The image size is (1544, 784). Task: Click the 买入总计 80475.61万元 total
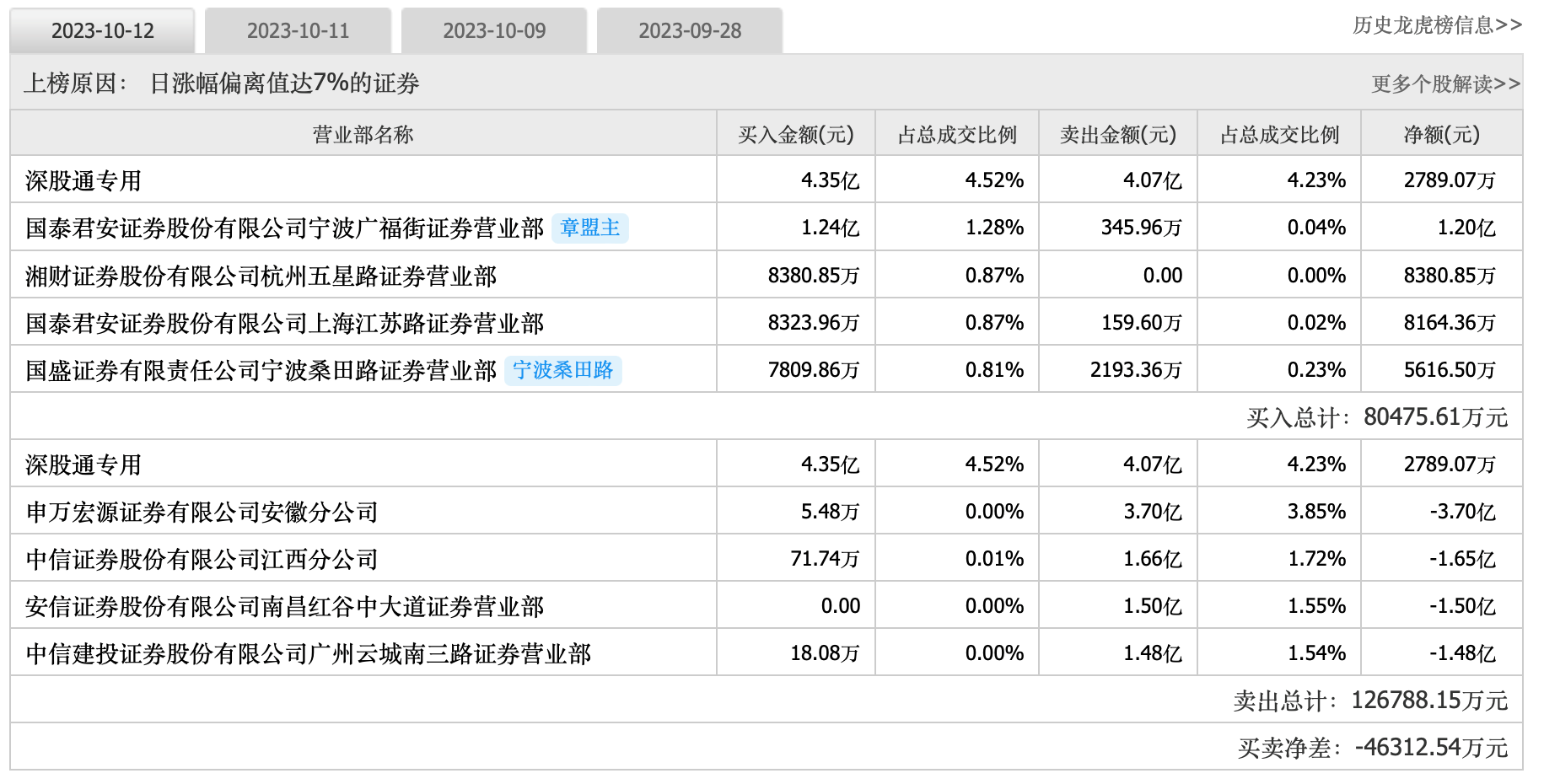click(1377, 417)
